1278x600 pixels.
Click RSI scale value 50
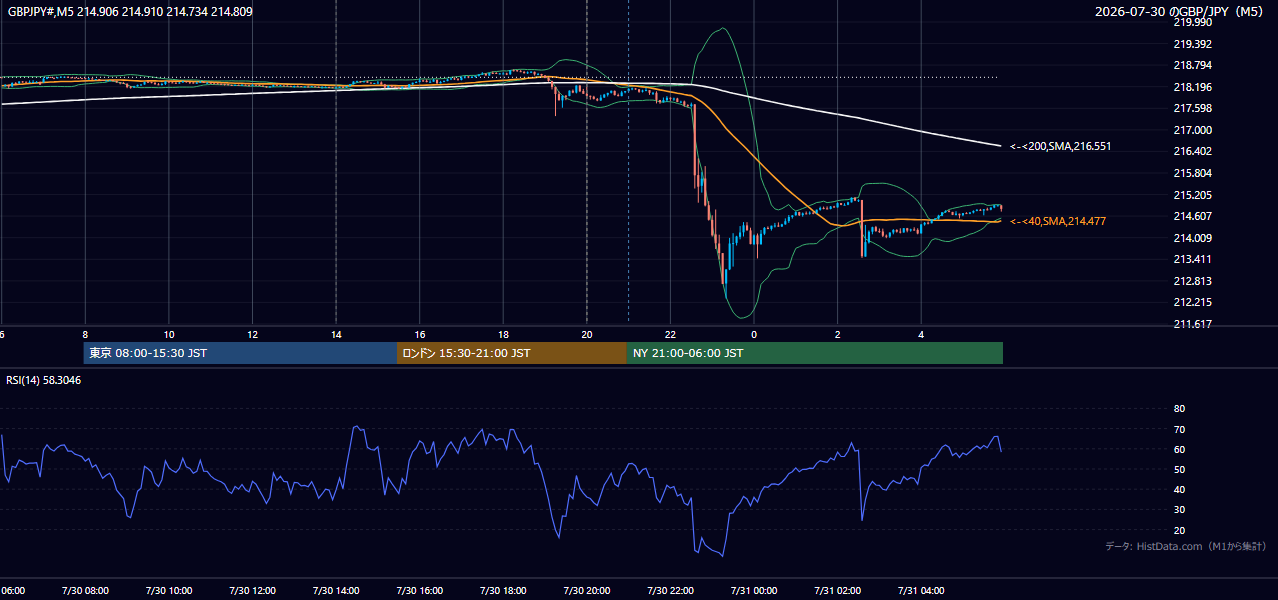click(x=1179, y=469)
